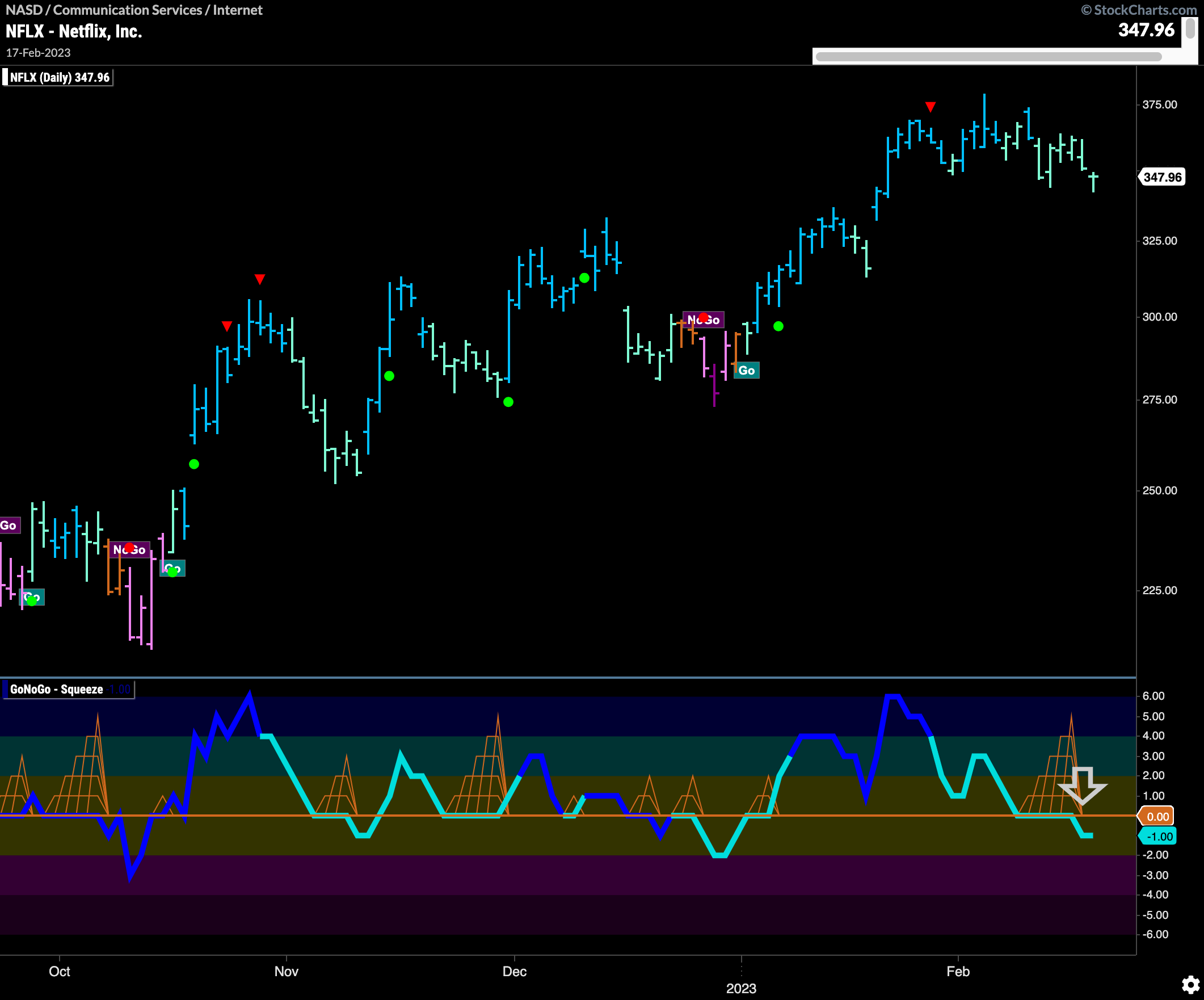Image resolution: width=1204 pixels, height=1000 pixels.
Task: Click the green dot marker in early January
Action: [x=778, y=326]
